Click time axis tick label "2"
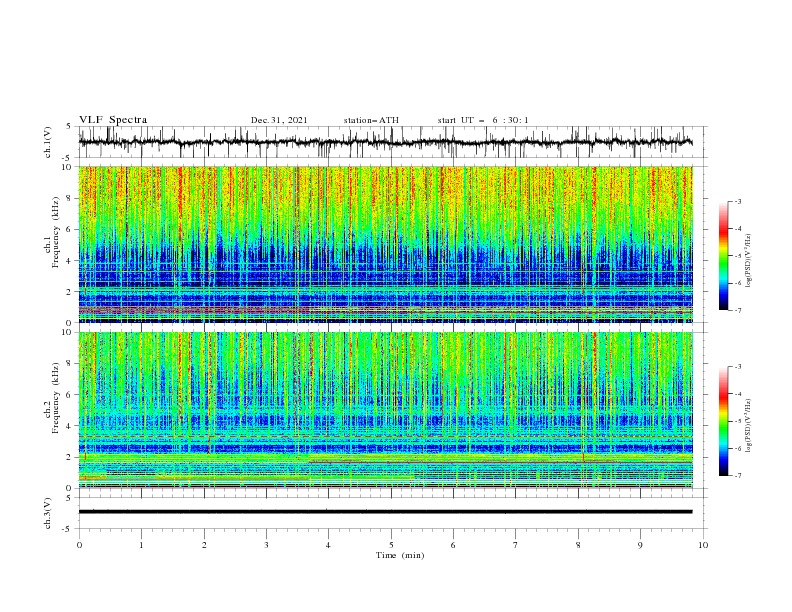Image resolution: width=792 pixels, height=612 pixels. 204,545
